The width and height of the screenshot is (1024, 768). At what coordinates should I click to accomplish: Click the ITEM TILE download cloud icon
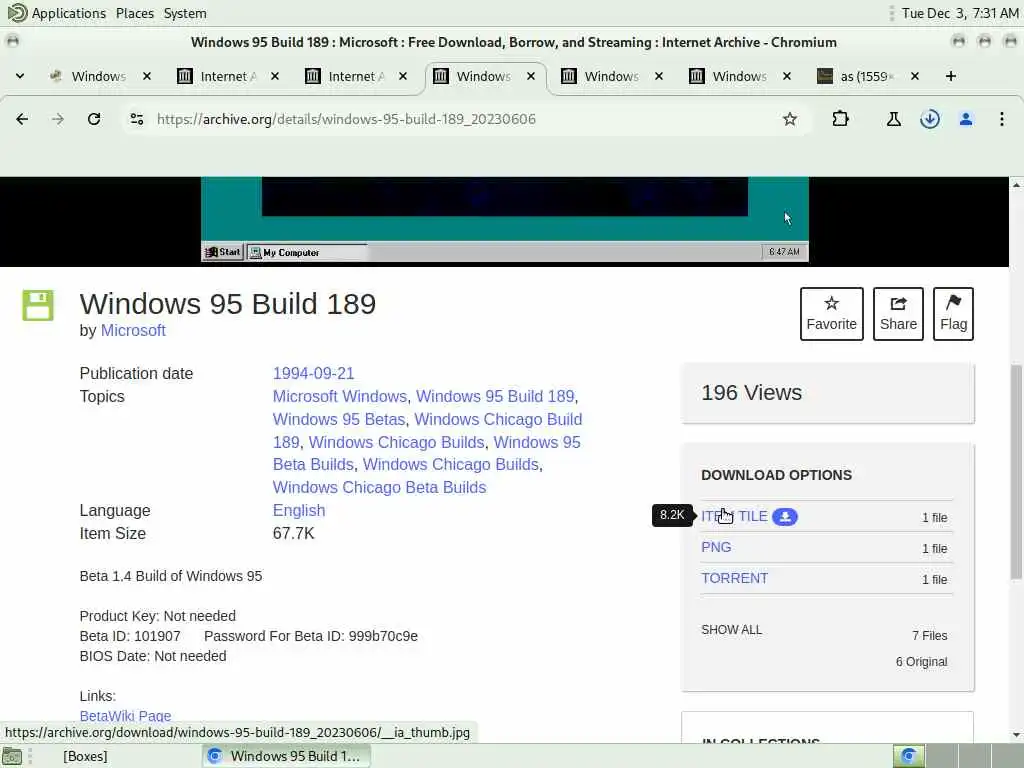[785, 517]
